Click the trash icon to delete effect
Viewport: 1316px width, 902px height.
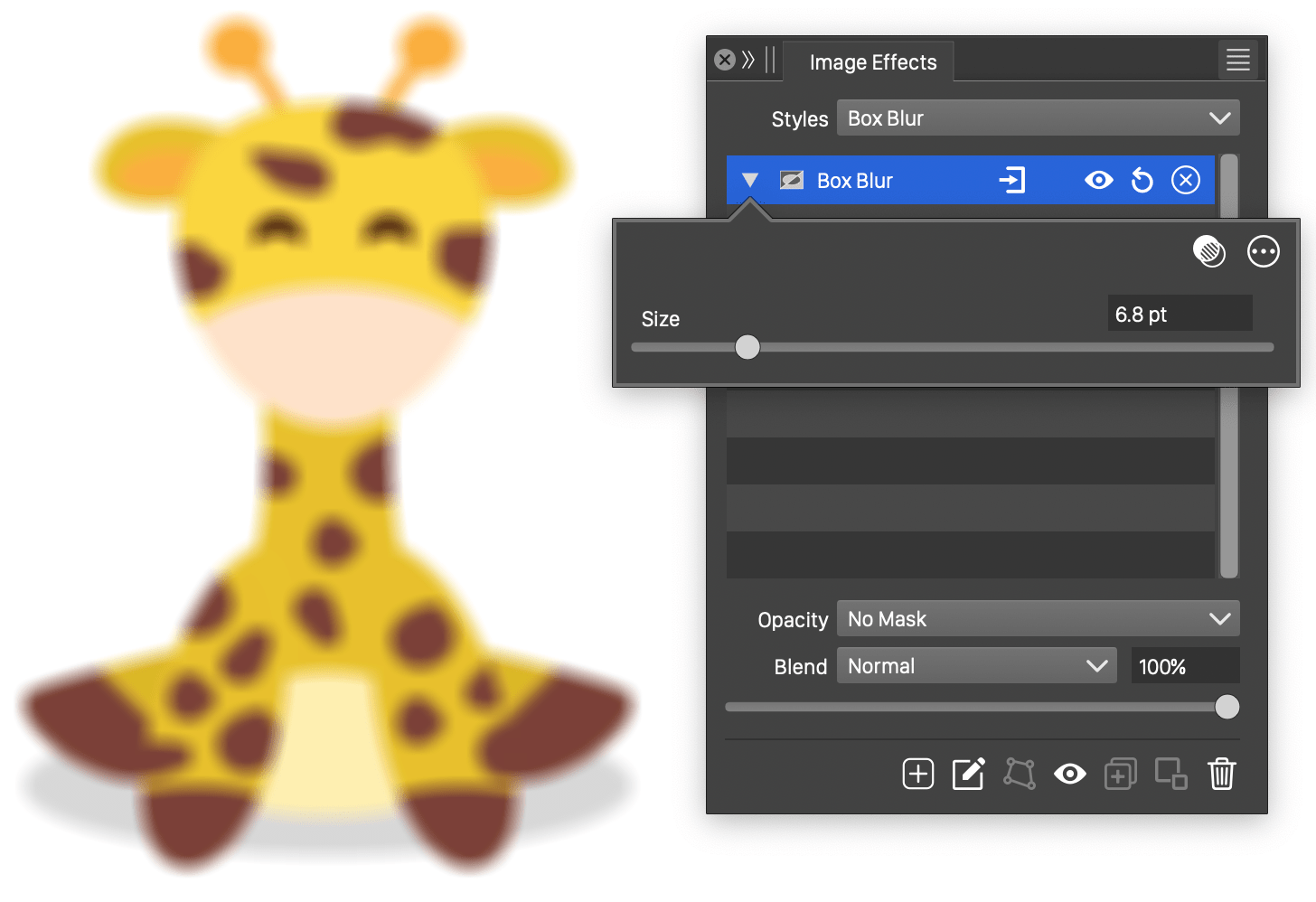[x=1223, y=774]
